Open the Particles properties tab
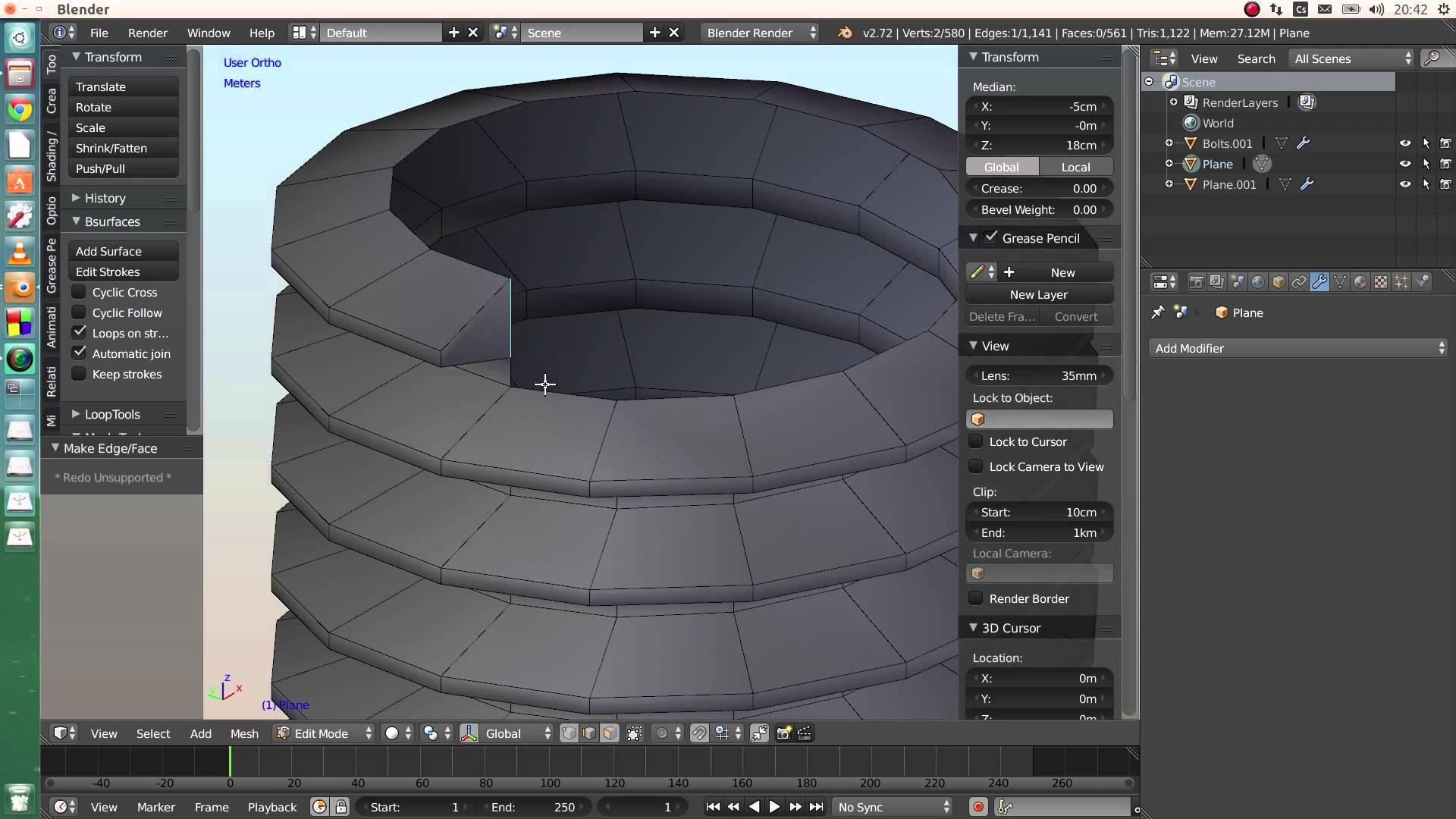 [1401, 282]
